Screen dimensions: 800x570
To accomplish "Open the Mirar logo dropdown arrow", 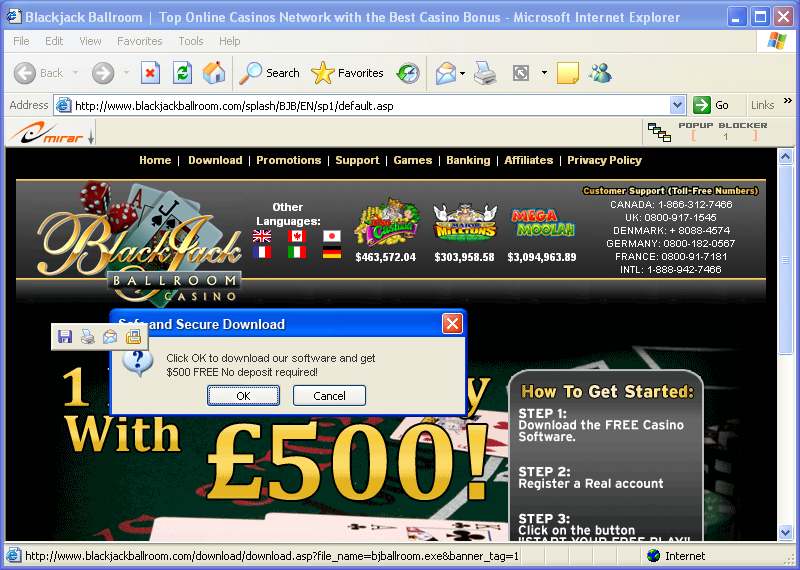I will 91,137.
